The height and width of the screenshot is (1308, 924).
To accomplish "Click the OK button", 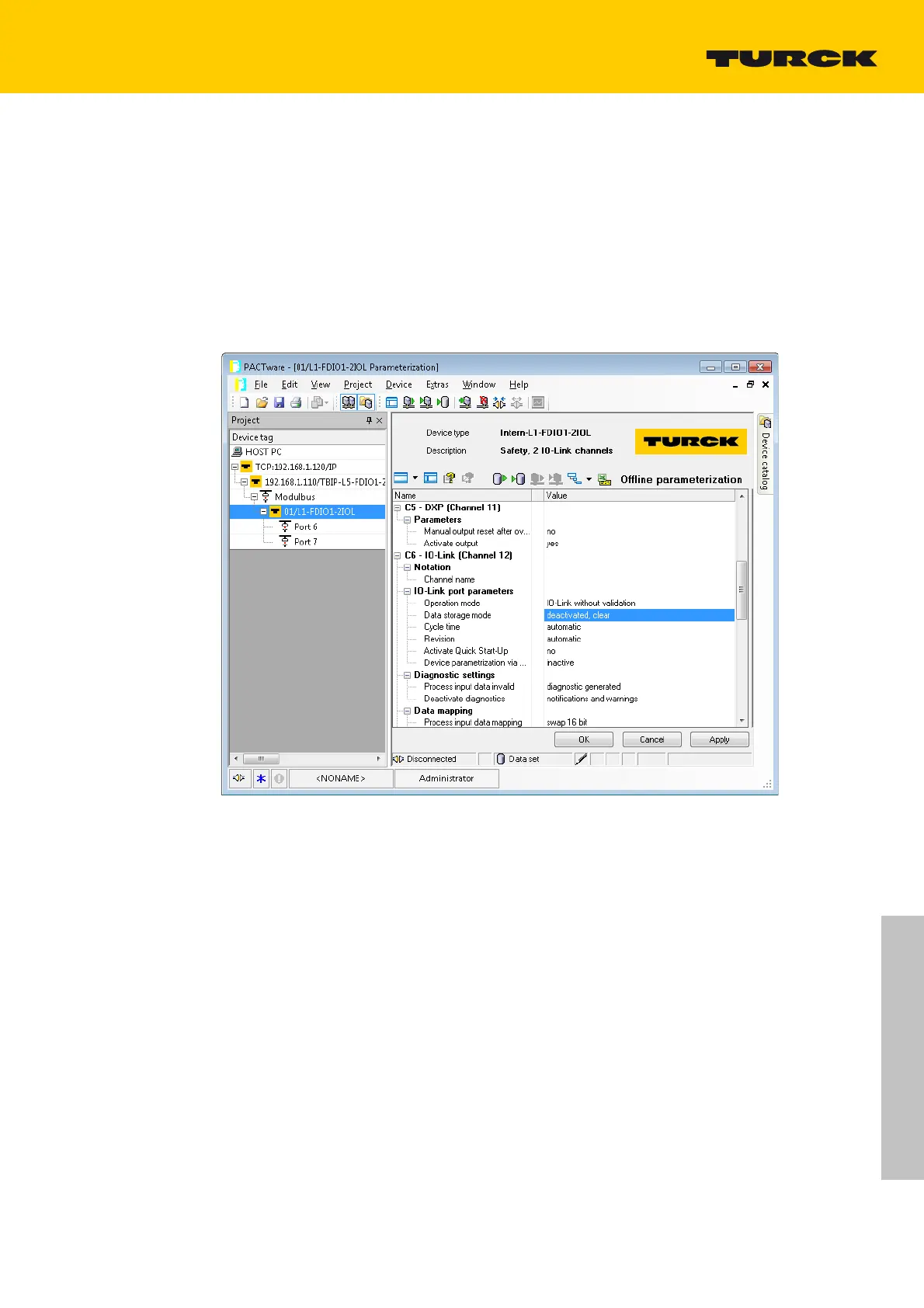I will (x=584, y=739).
